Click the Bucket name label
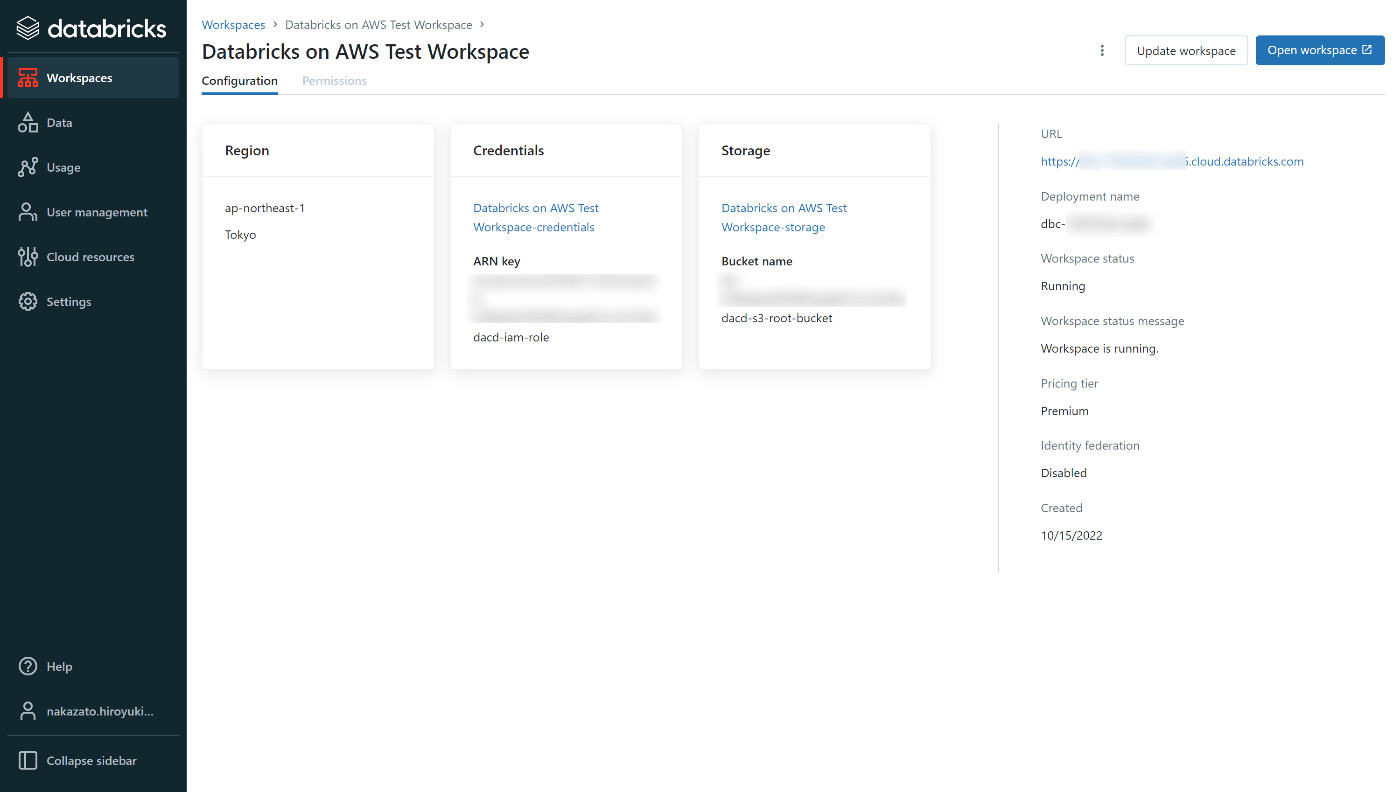This screenshot has width=1400, height=792. (757, 261)
